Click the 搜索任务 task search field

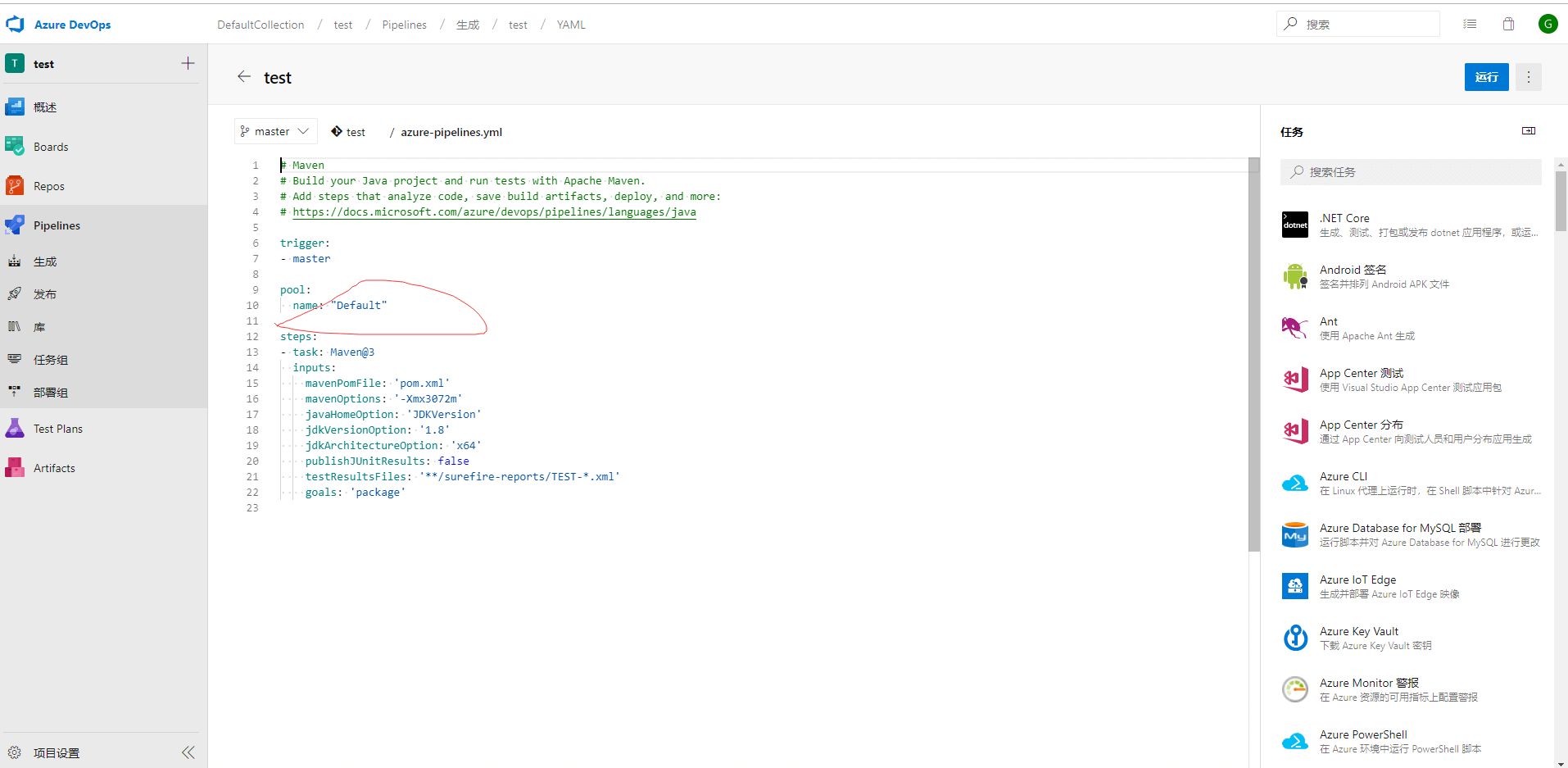pos(1411,172)
